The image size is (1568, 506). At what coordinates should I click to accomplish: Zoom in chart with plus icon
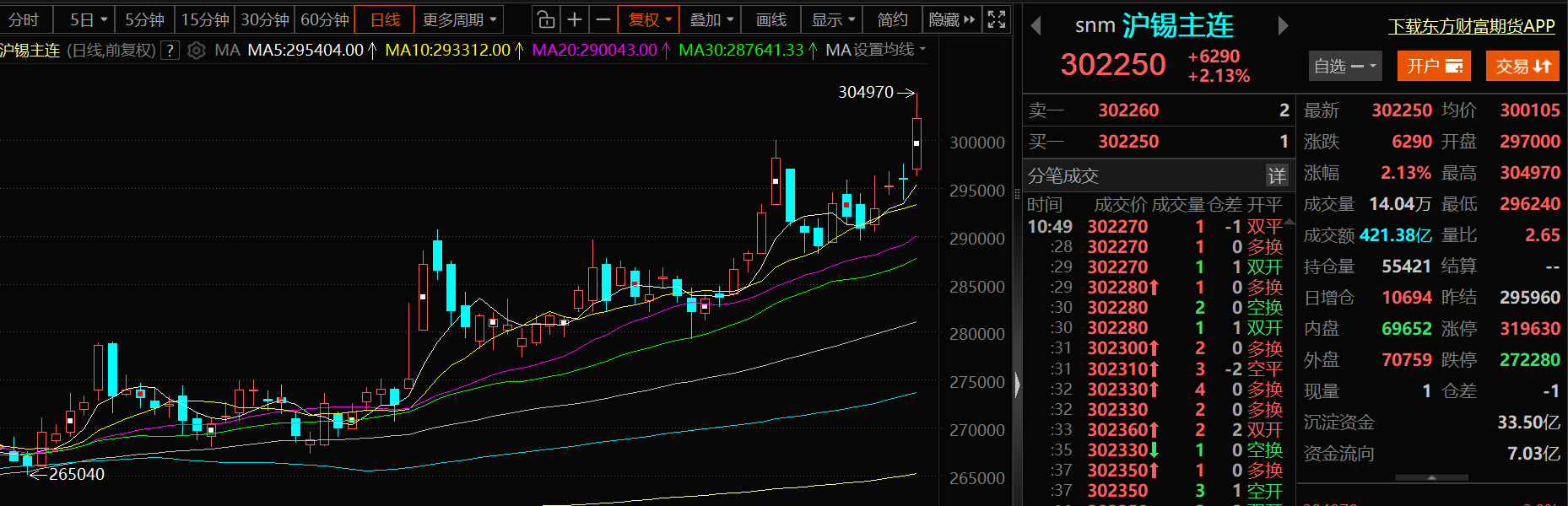(575, 19)
